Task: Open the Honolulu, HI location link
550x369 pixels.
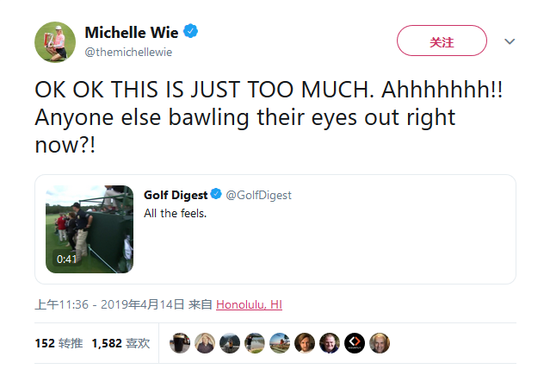Action: tap(249, 304)
